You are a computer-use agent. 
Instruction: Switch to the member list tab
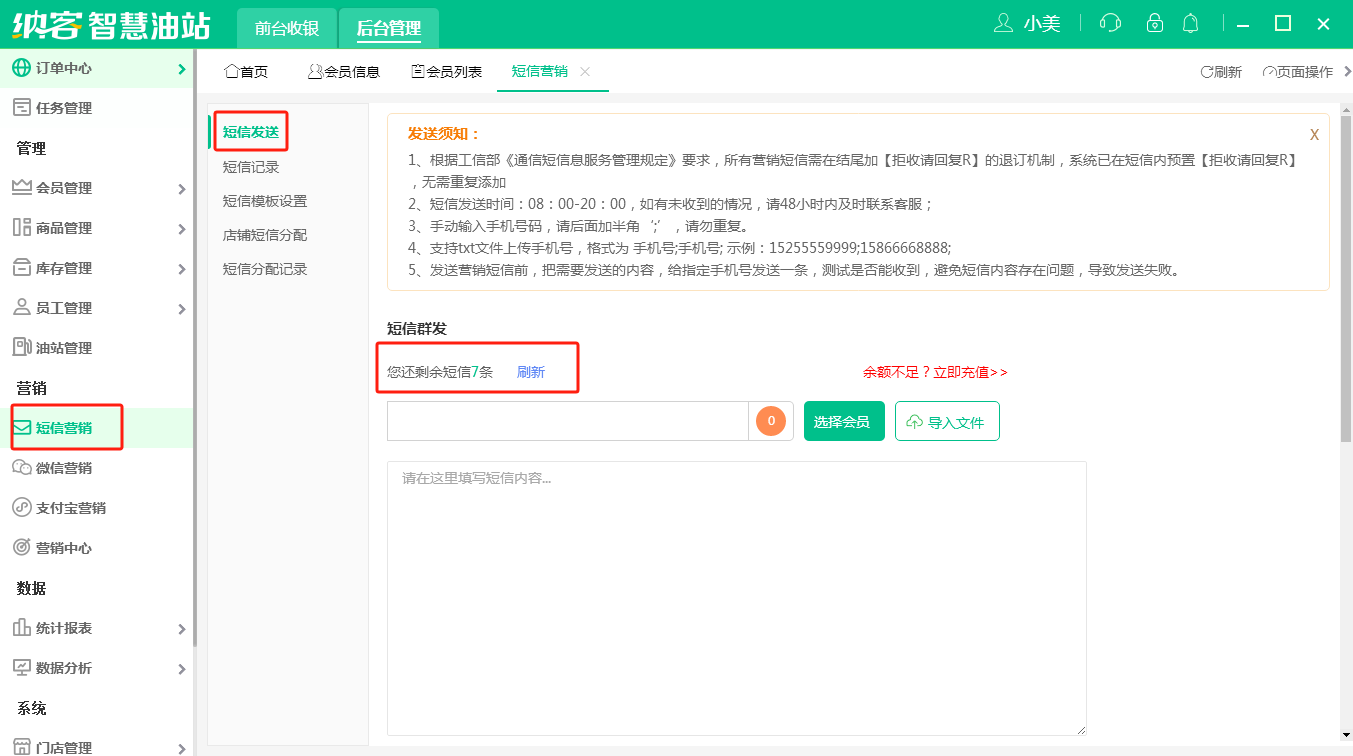tap(447, 72)
